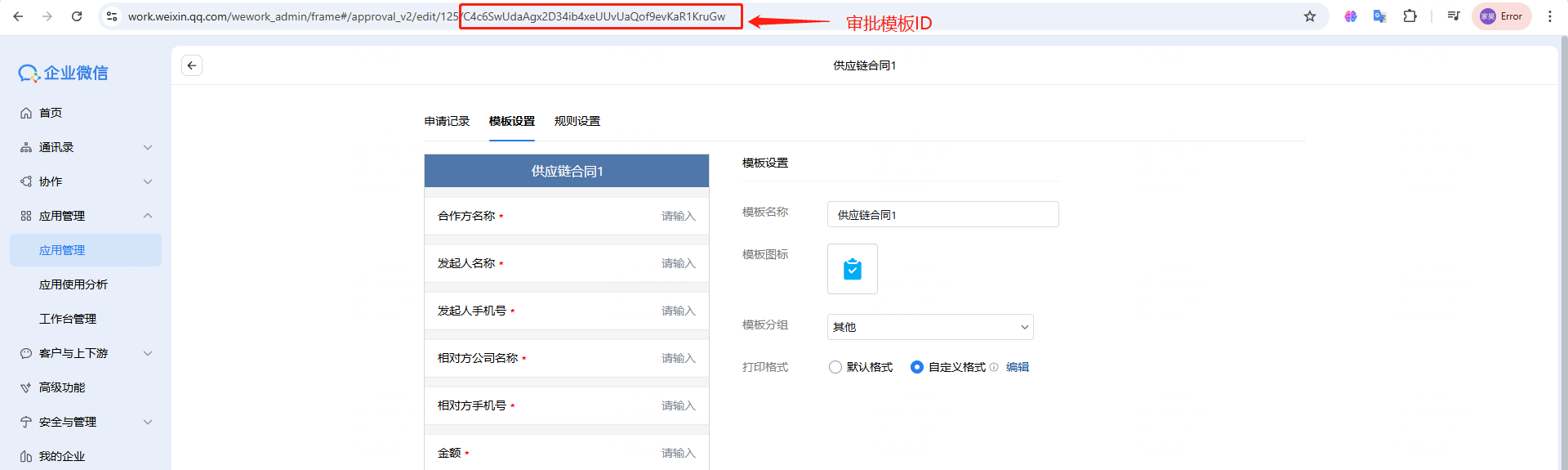Click the back arrow next to 供应链合同1
The height and width of the screenshot is (470, 1568).
pos(192,65)
